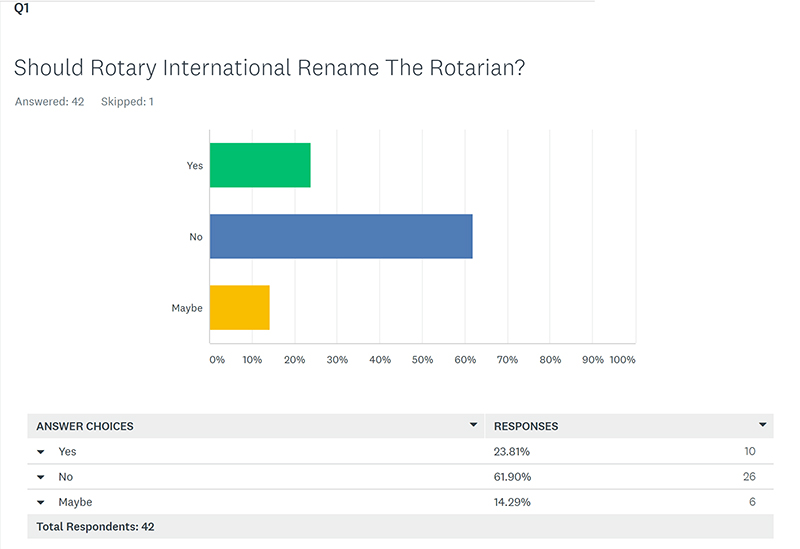800x549 pixels.
Task: Click the RESPONSES column header text
Action: 526,426
